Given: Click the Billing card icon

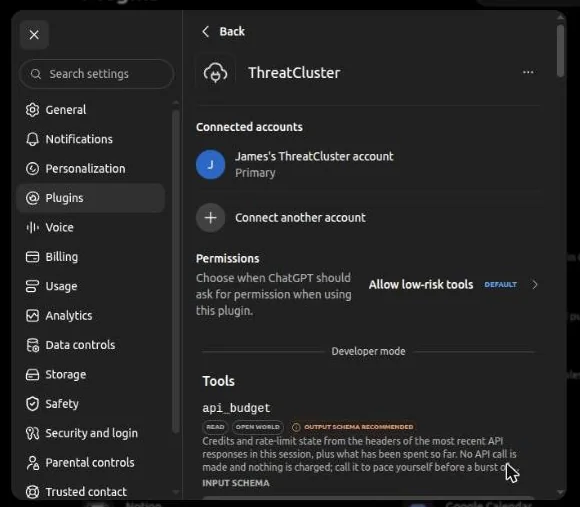Looking at the screenshot, I should (33, 257).
